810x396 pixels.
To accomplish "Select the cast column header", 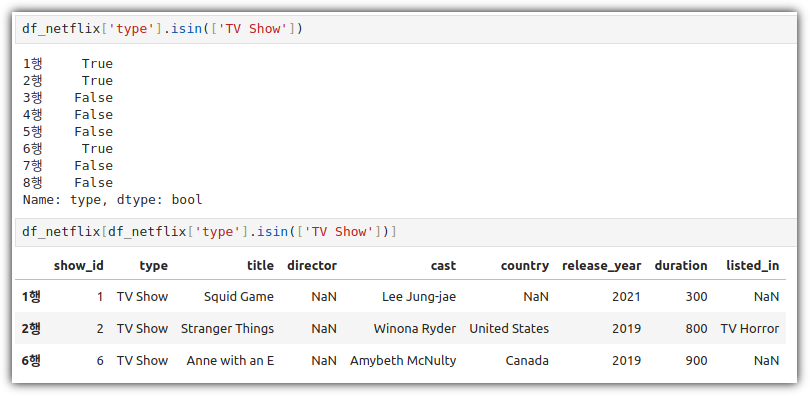I will pos(443,266).
